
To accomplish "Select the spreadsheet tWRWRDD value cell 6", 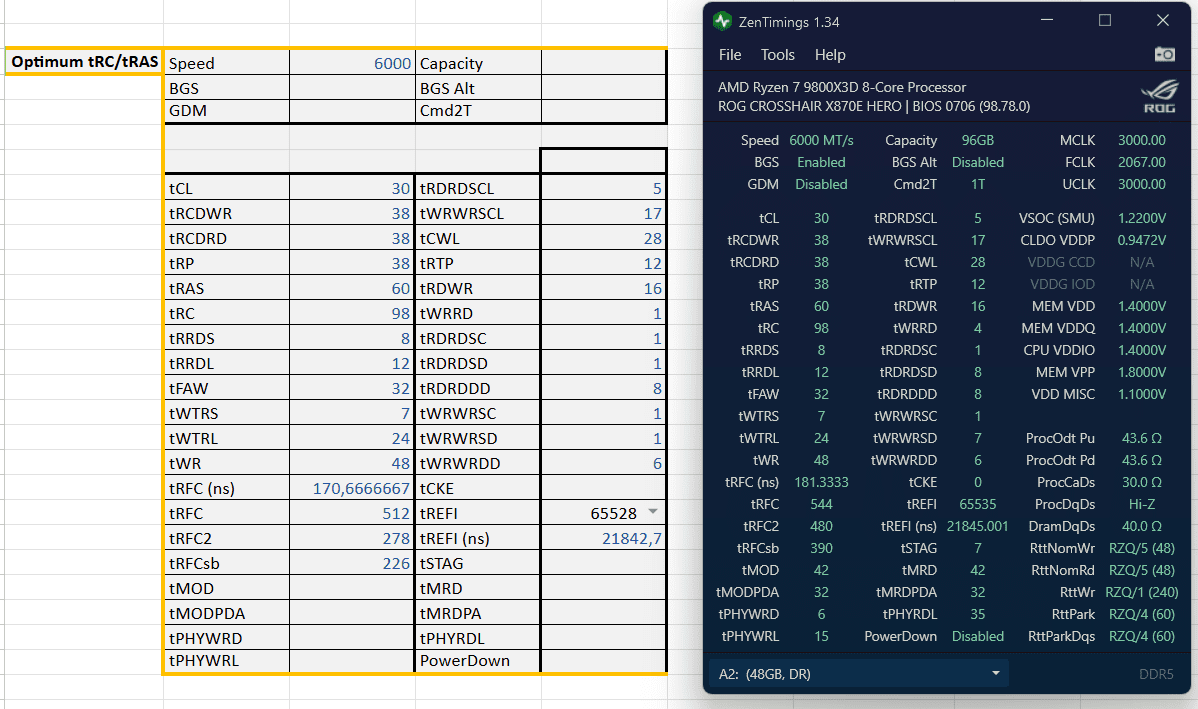I will (x=604, y=463).
